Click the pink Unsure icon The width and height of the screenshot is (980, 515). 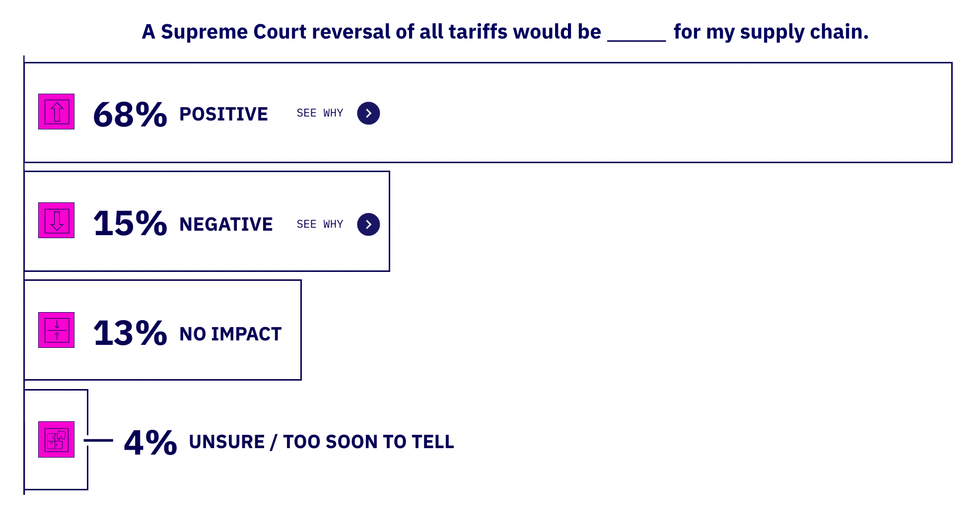tap(56, 439)
